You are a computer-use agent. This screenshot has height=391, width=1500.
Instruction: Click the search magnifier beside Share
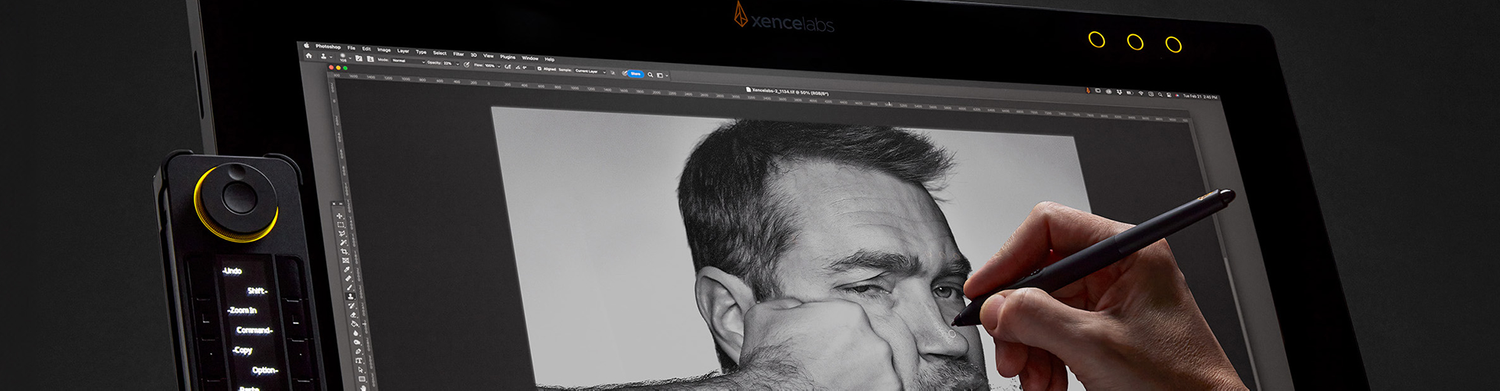pos(650,75)
